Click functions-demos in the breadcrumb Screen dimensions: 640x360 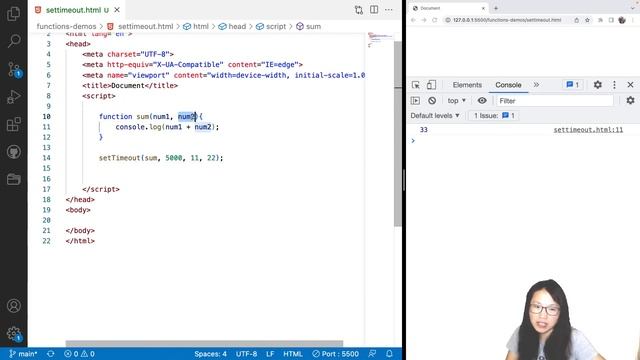coord(66,26)
